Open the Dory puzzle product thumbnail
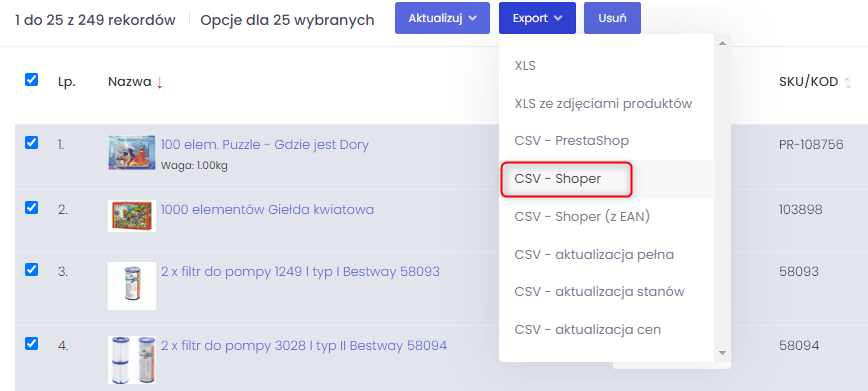The height and width of the screenshot is (391, 868). coord(132,152)
